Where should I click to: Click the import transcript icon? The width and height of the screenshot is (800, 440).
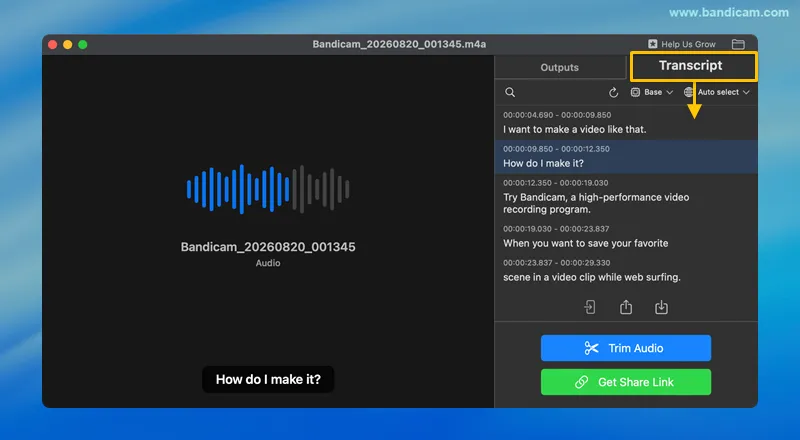click(x=590, y=307)
